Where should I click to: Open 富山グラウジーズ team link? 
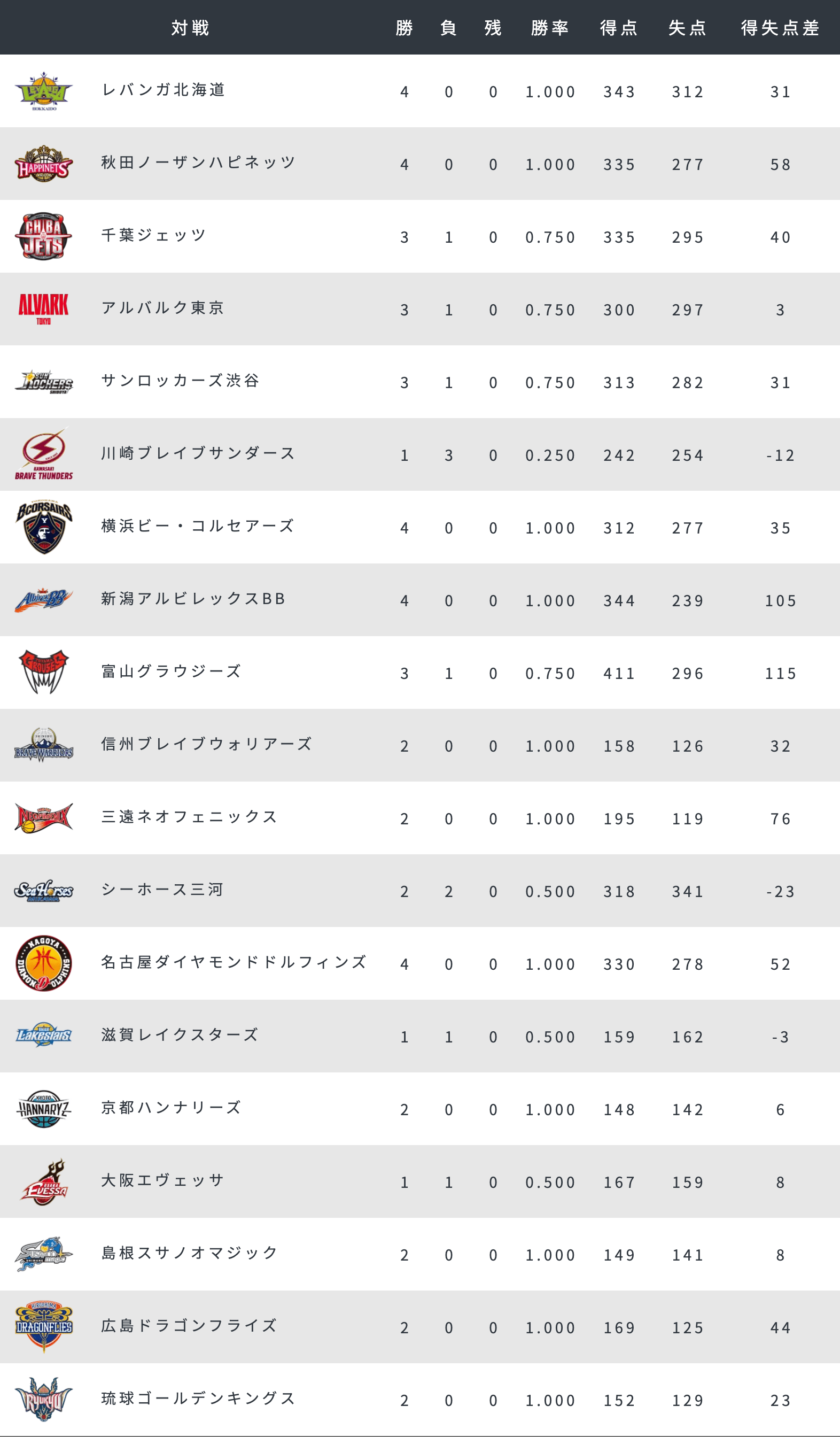171,671
